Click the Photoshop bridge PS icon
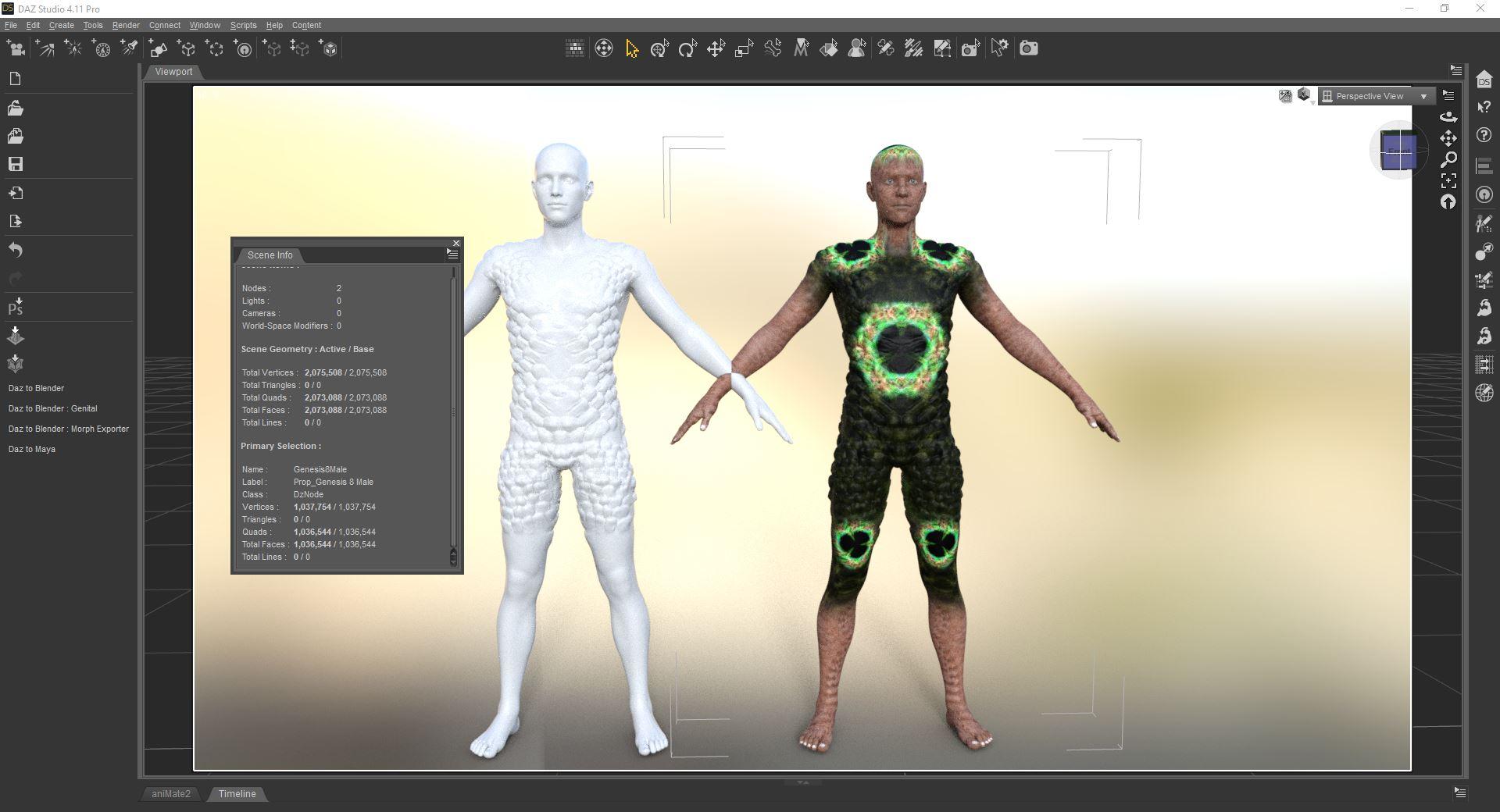The image size is (1500, 812). (15, 307)
